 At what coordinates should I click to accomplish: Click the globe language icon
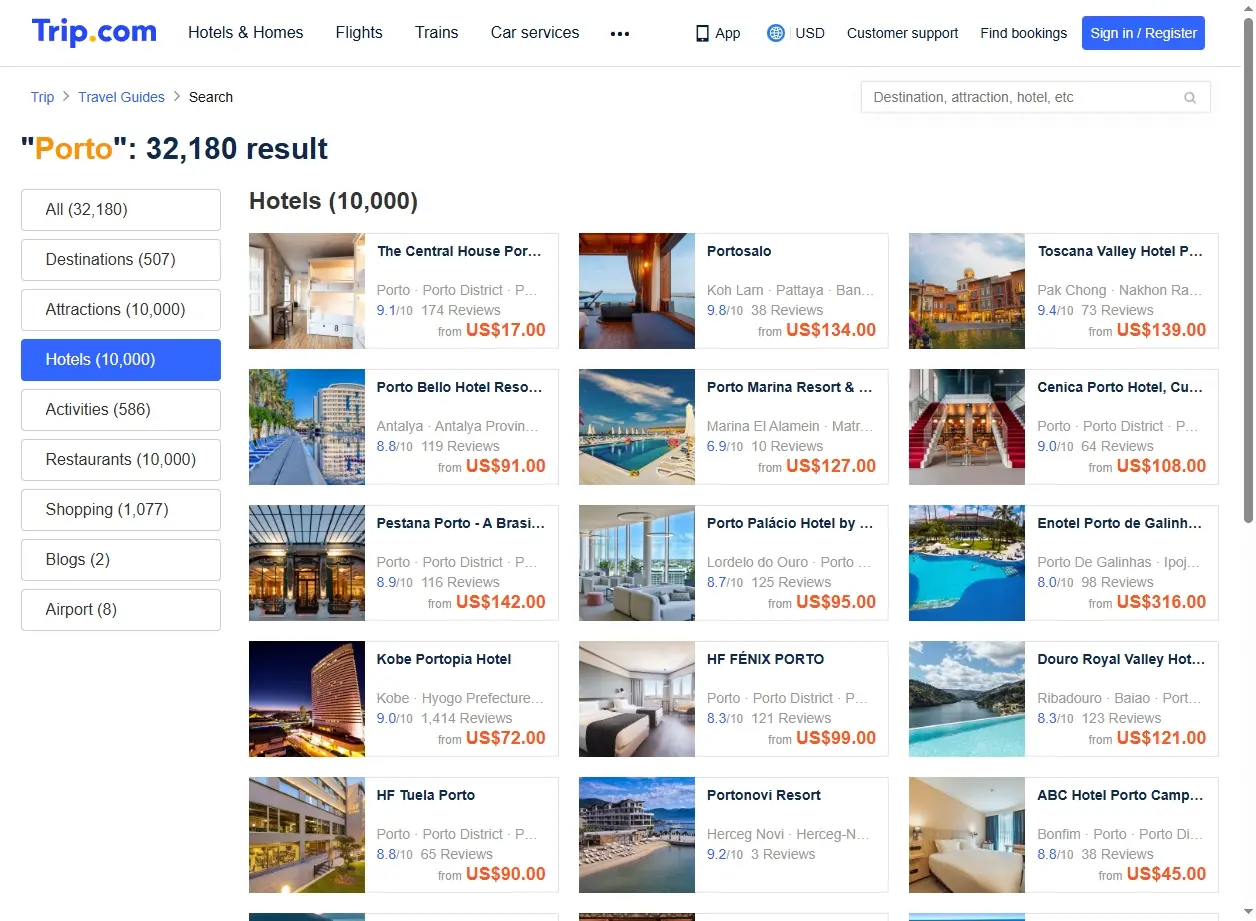click(x=775, y=33)
